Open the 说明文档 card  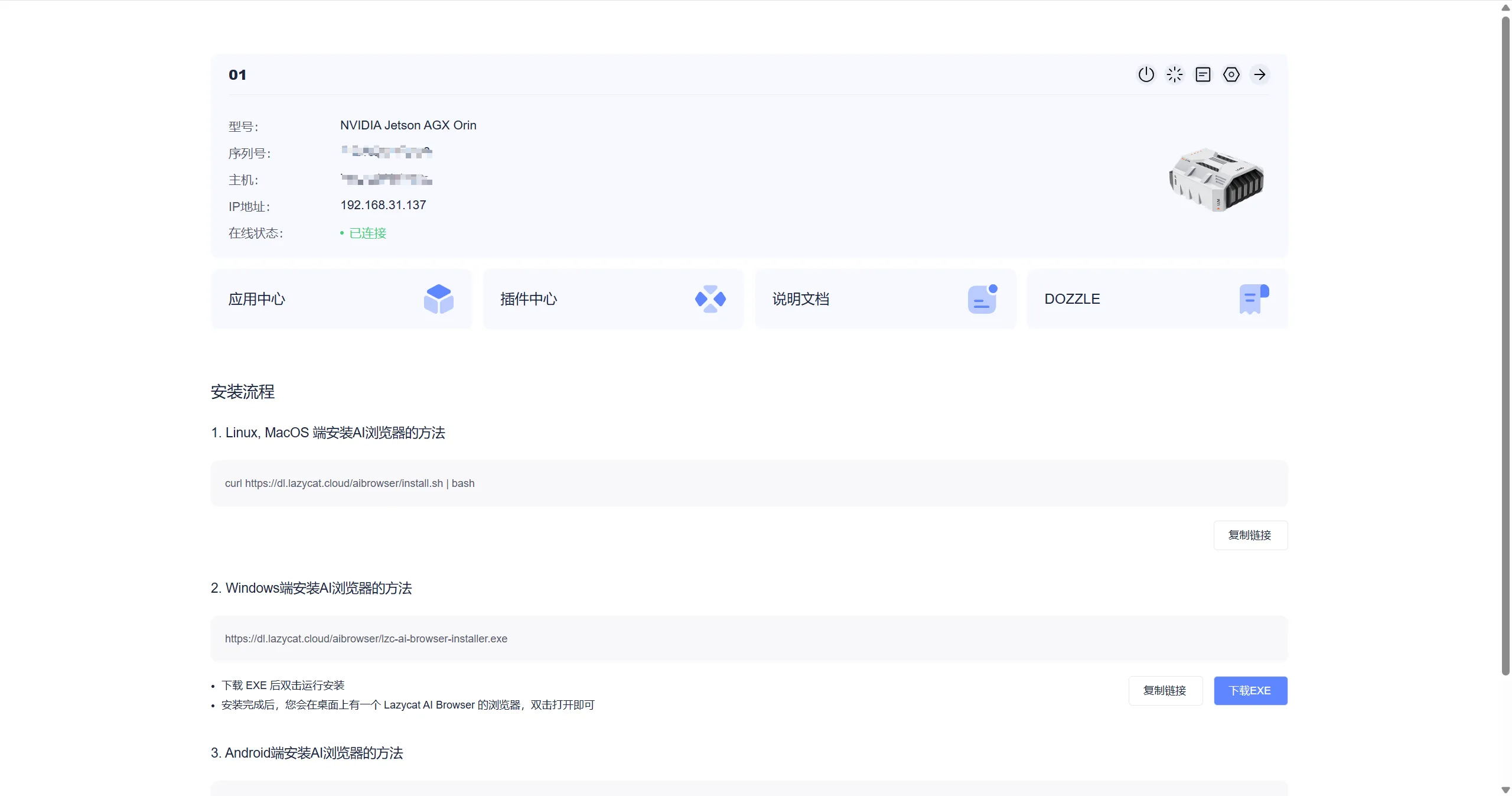click(x=885, y=299)
